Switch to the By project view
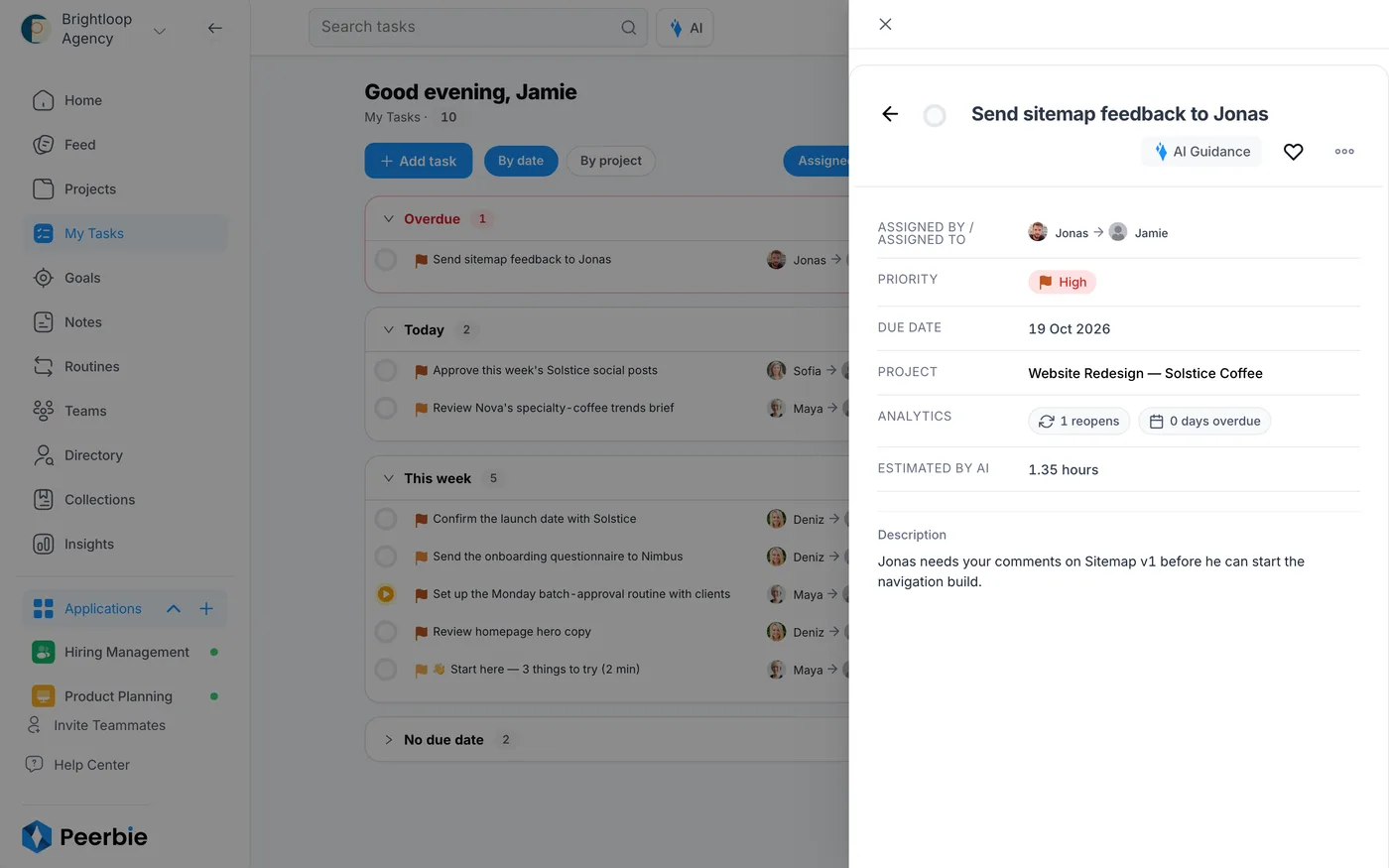This screenshot has width=1389, height=868. point(611,161)
